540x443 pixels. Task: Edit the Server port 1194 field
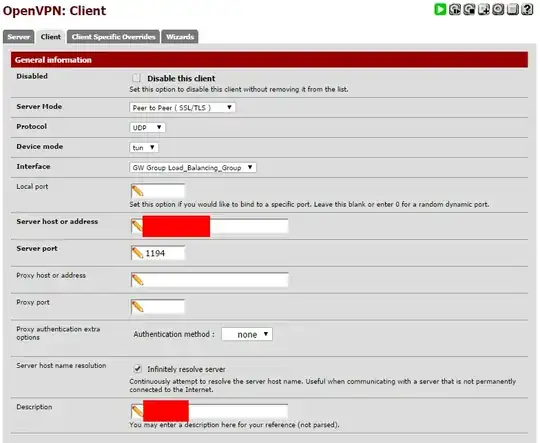click(158, 253)
